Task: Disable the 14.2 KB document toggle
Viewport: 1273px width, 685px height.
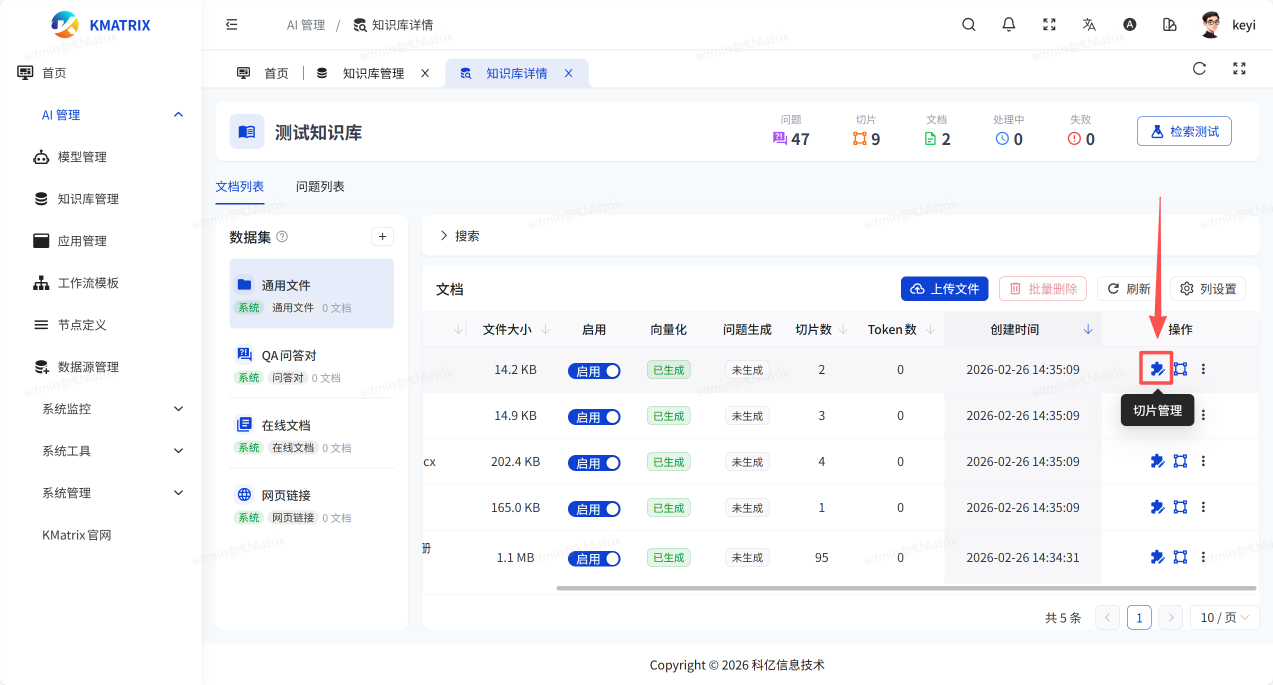Action: click(x=594, y=371)
